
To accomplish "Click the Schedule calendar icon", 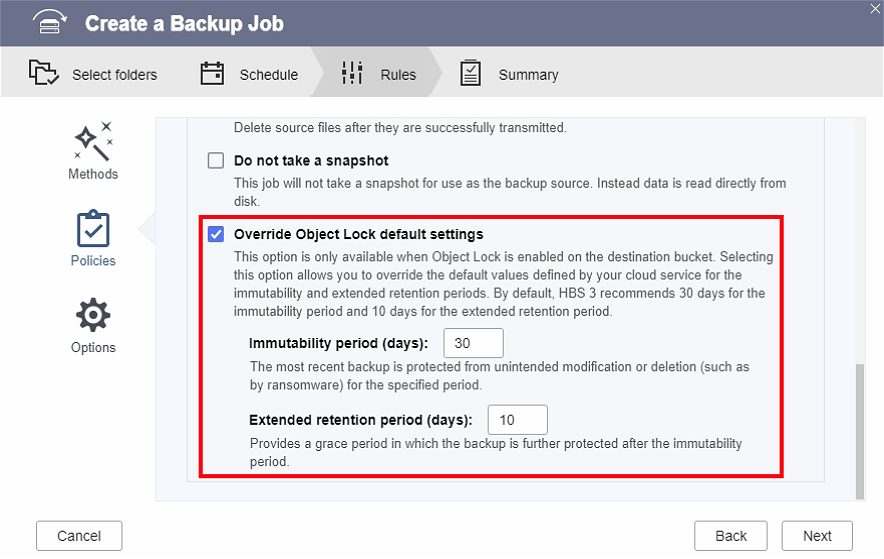I will (x=211, y=74).
